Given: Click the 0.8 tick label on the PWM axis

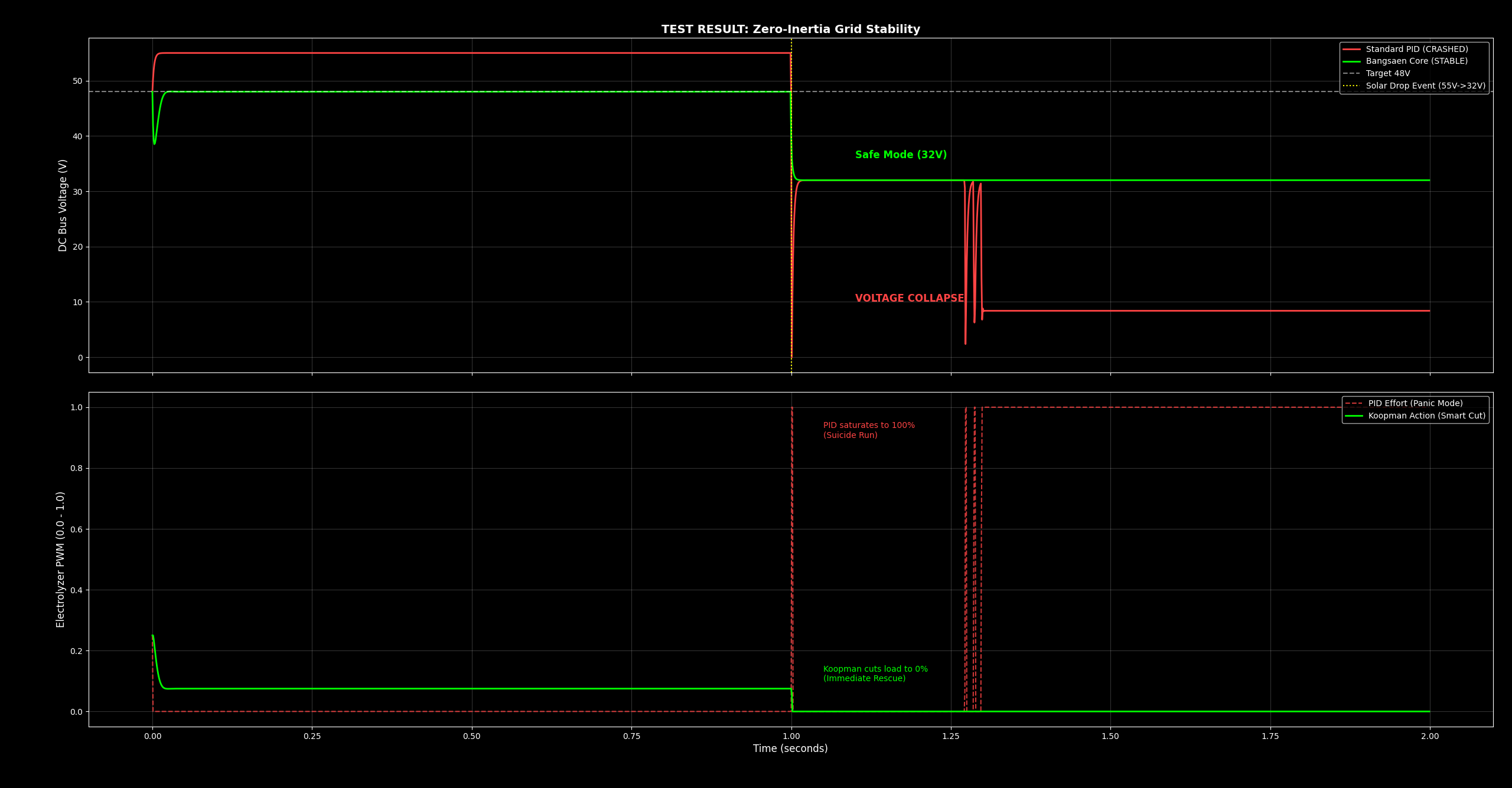Looking at the screenshot, I should [77, 469].
